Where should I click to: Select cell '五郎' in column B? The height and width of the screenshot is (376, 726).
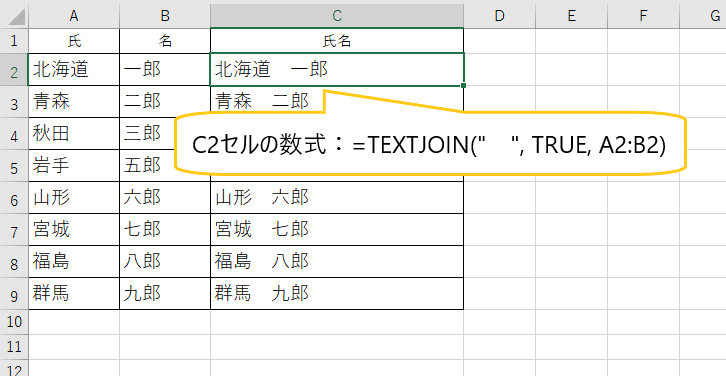(148, 165)
